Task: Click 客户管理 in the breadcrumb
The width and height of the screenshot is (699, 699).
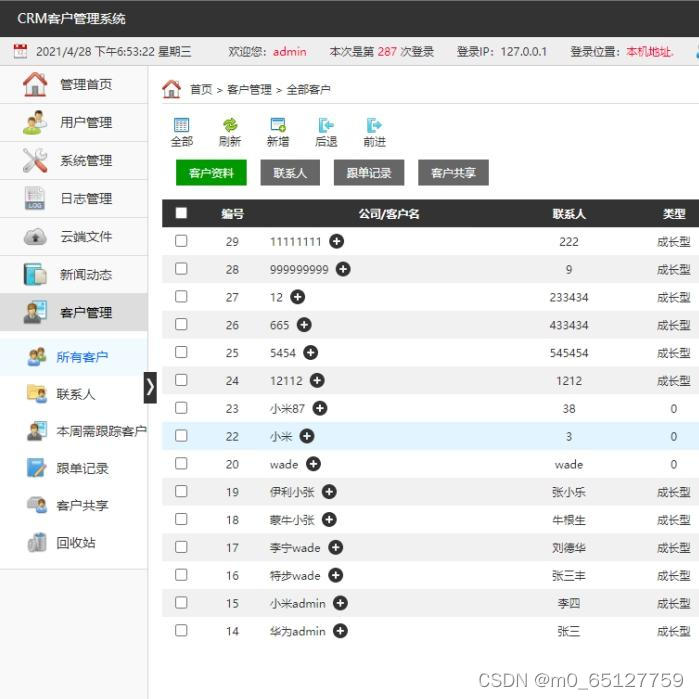Action: [249, 90]
